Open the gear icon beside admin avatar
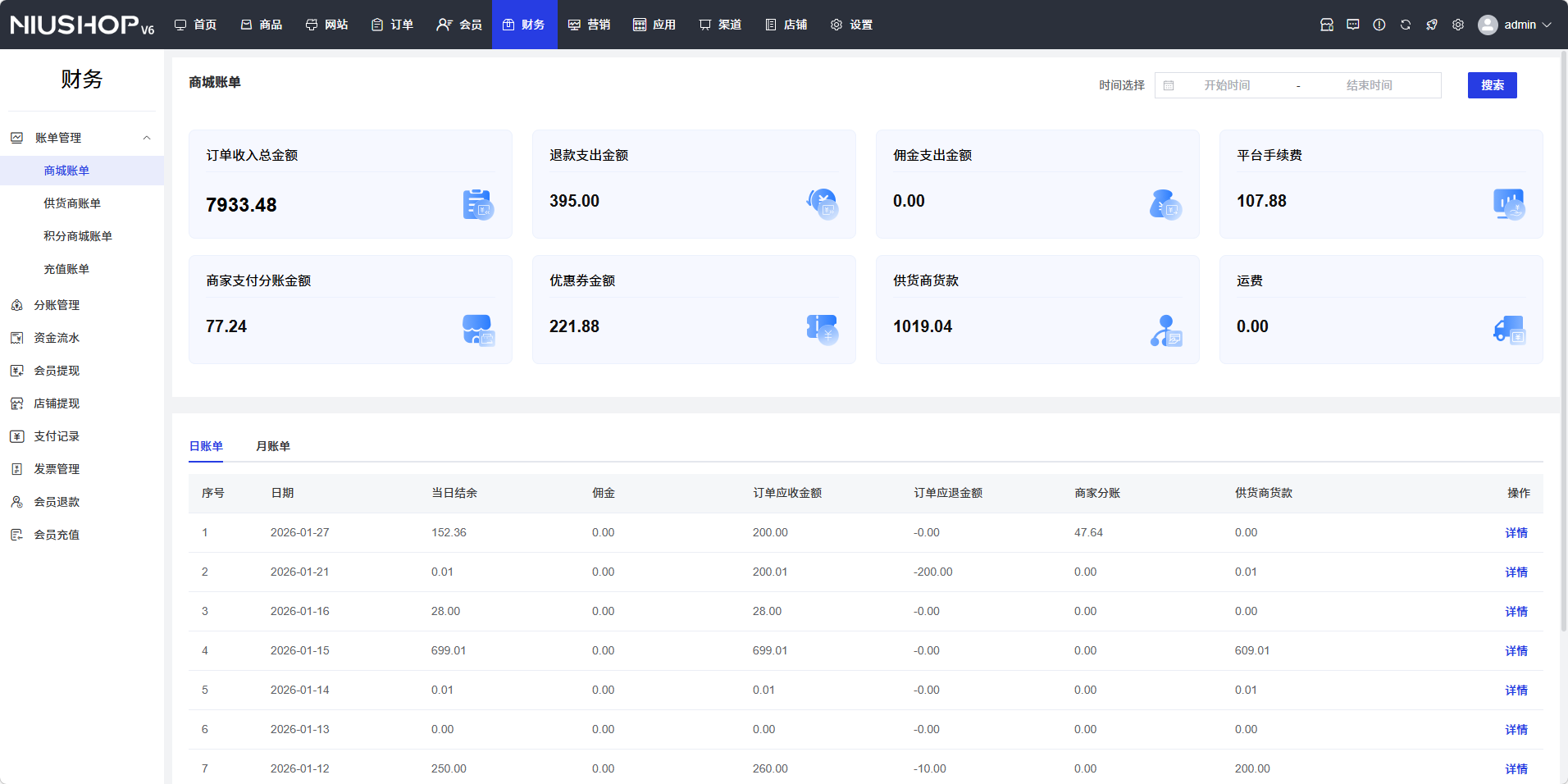1568x784 pixels. [1458, 25]
